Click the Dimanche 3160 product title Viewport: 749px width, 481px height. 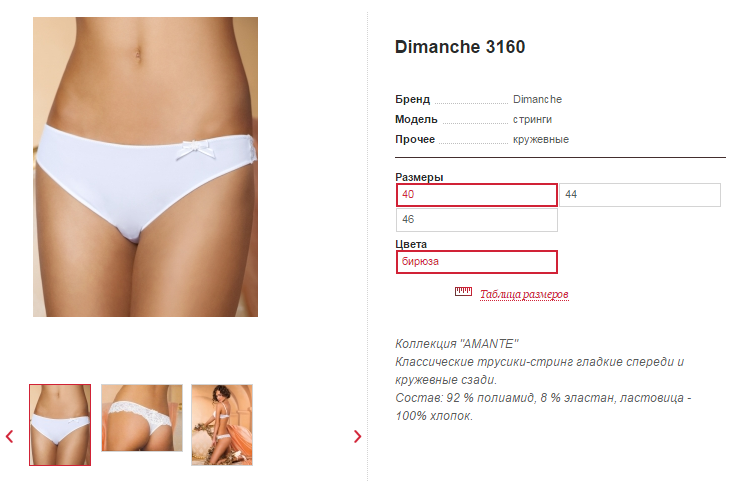460,47
